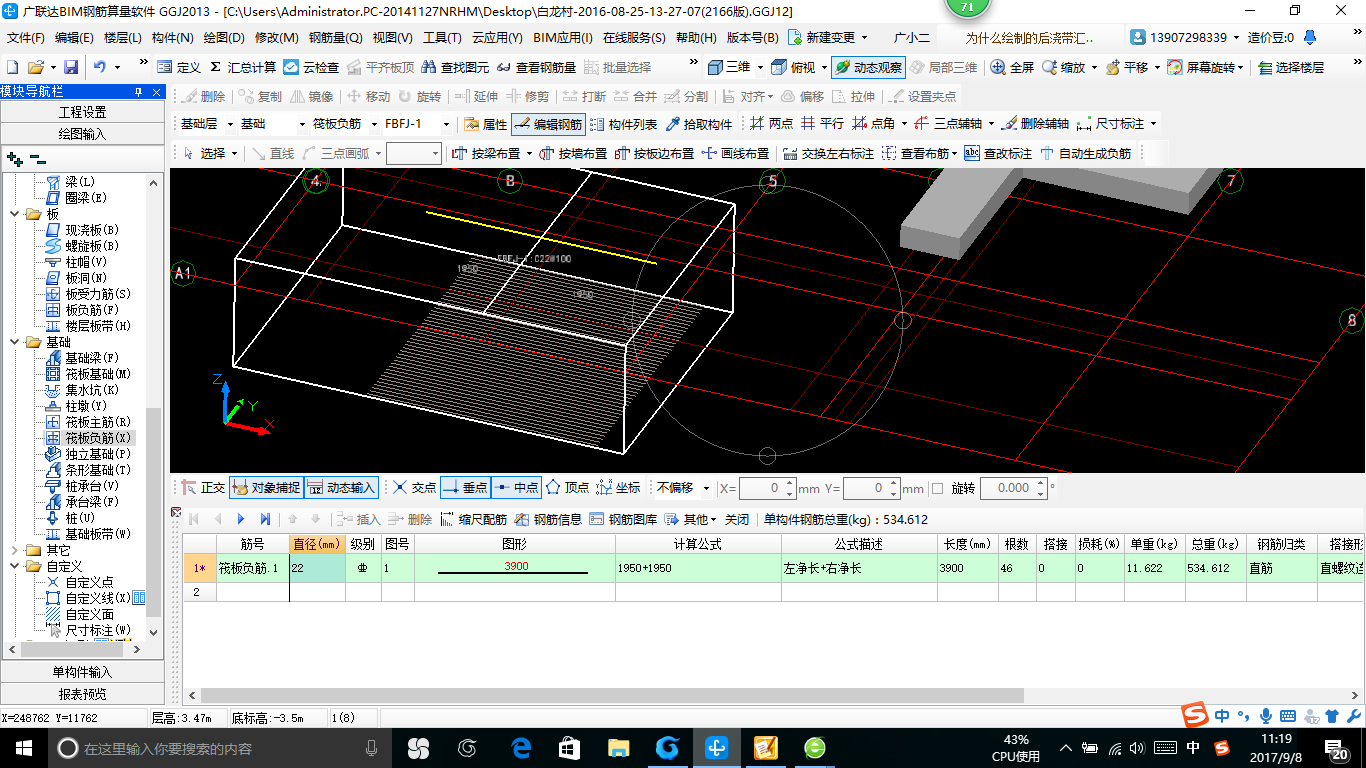The width and height of the screenshot is (1366, 768).
Task: Switch to 三维 3D view
Action: [x=730, y=67]
